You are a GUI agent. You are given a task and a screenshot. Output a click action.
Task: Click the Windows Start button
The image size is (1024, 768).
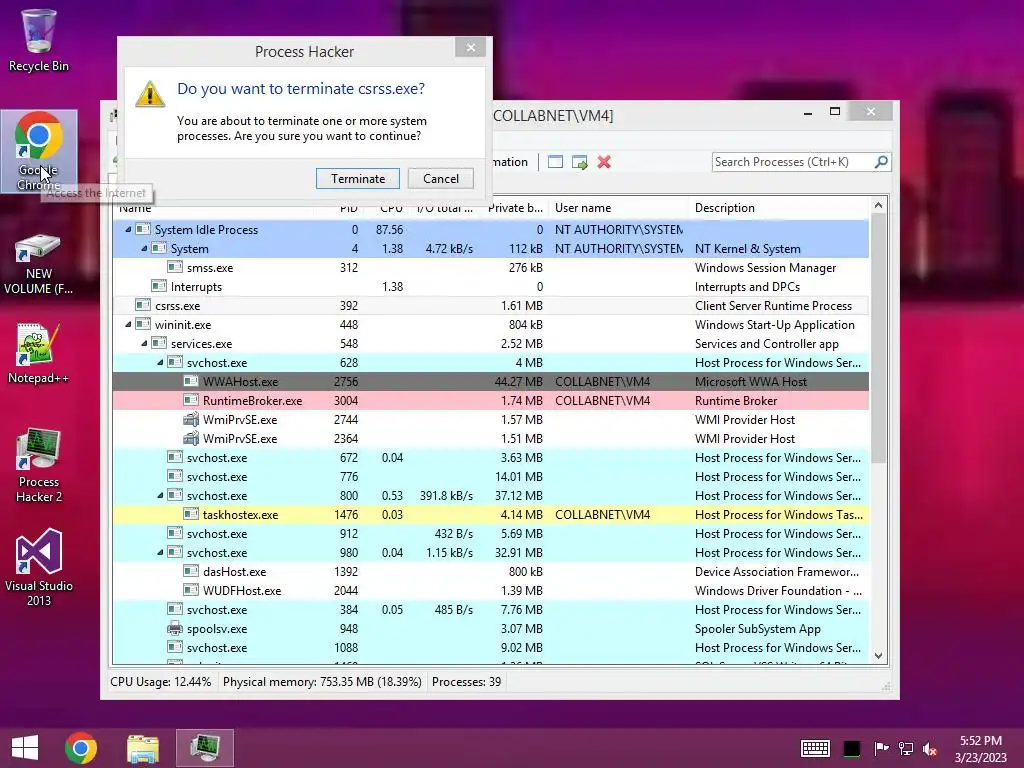(25, 748)
